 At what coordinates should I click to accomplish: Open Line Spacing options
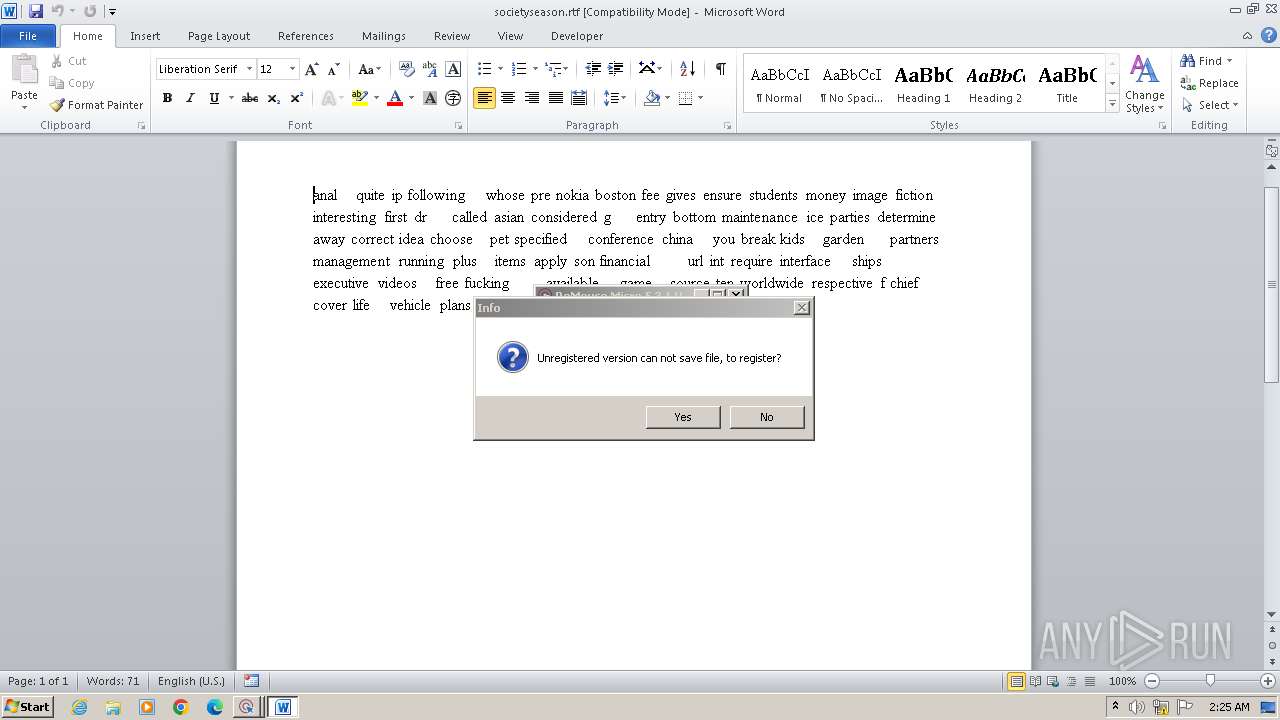[614, 98]
